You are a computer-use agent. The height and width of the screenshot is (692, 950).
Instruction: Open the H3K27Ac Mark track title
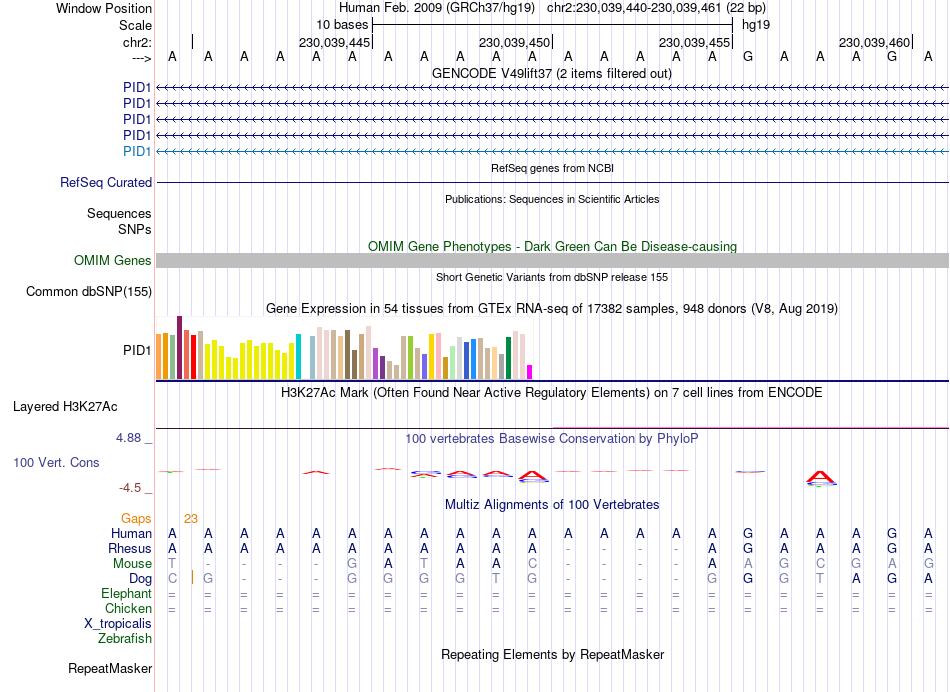click(551, 392)
